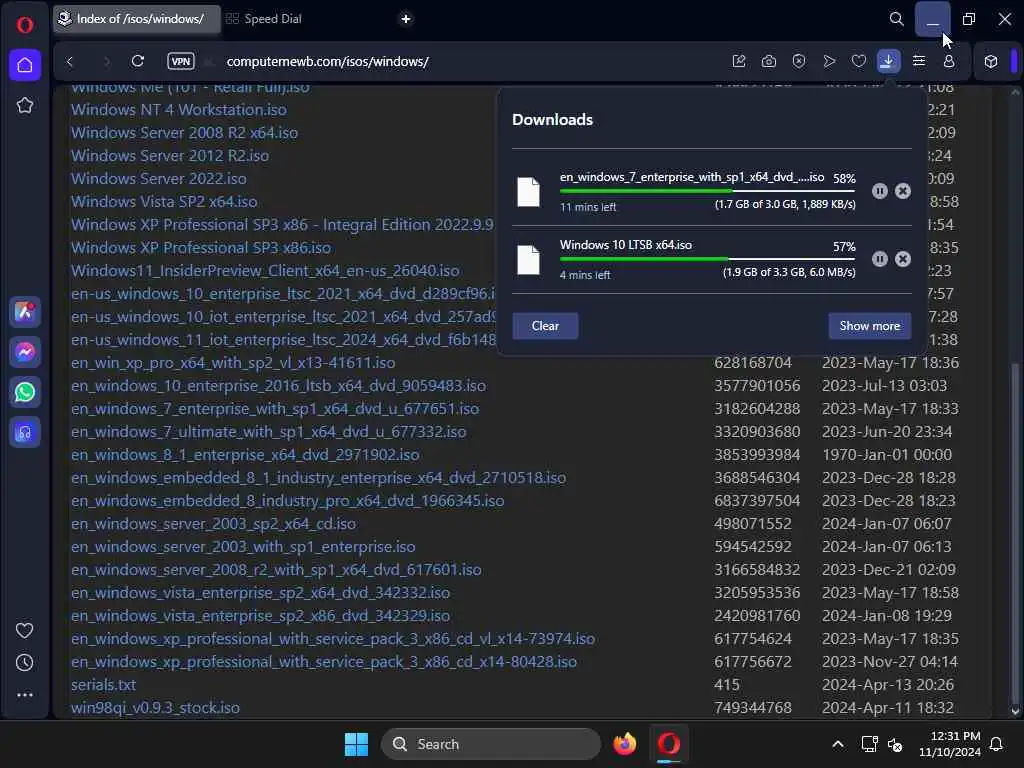This screenshot has height=768, width=1024.
Task: Open Windows NT 4 Workstation.iso link
Action: click(178, 109)
